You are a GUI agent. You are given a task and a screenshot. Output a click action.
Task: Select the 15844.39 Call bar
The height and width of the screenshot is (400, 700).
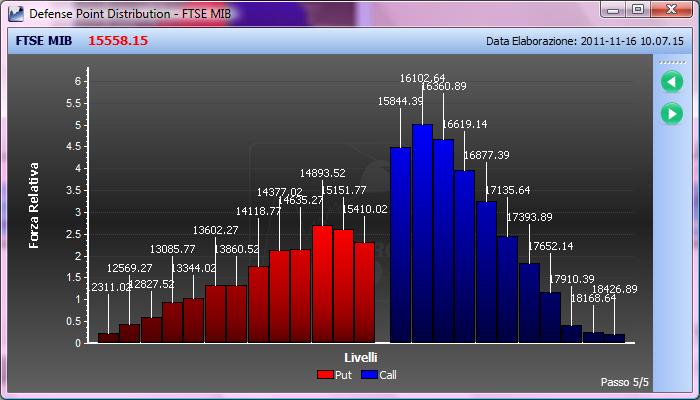[400, 245]
